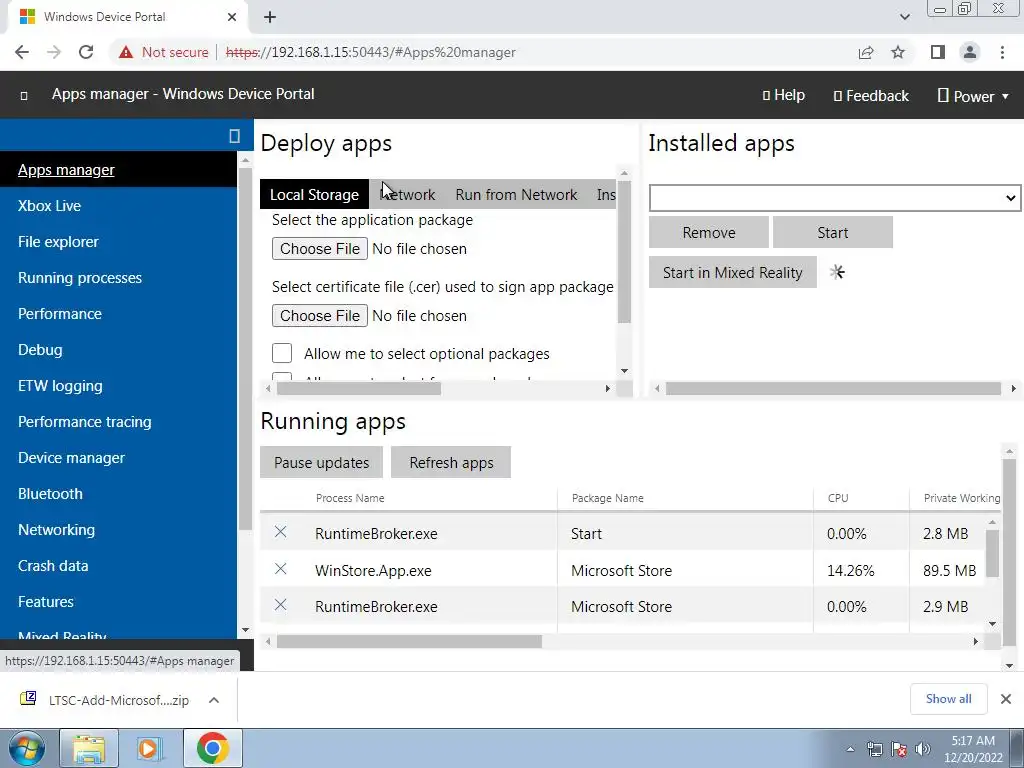The image size is (1024, 768).
Task: Choose File for the application package
Action: point(320,249)
